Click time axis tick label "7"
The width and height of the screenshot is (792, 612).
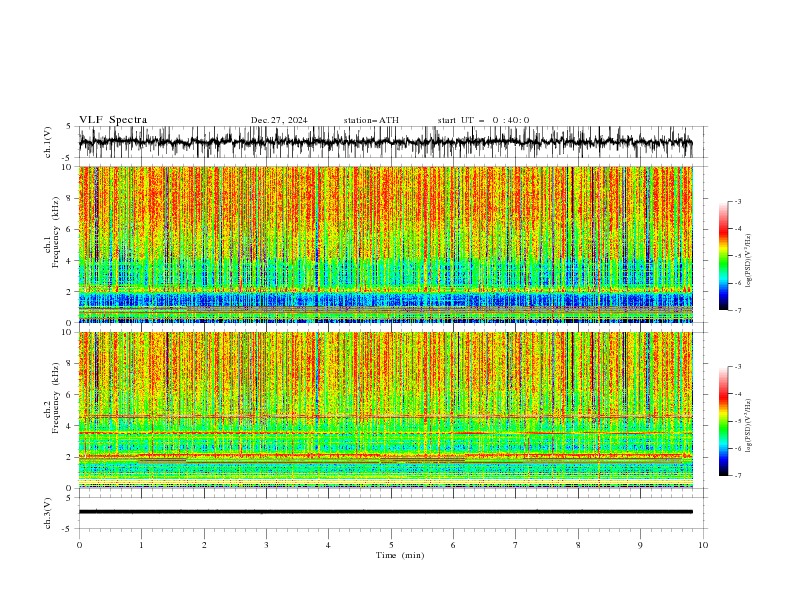(x=516, y=545)
